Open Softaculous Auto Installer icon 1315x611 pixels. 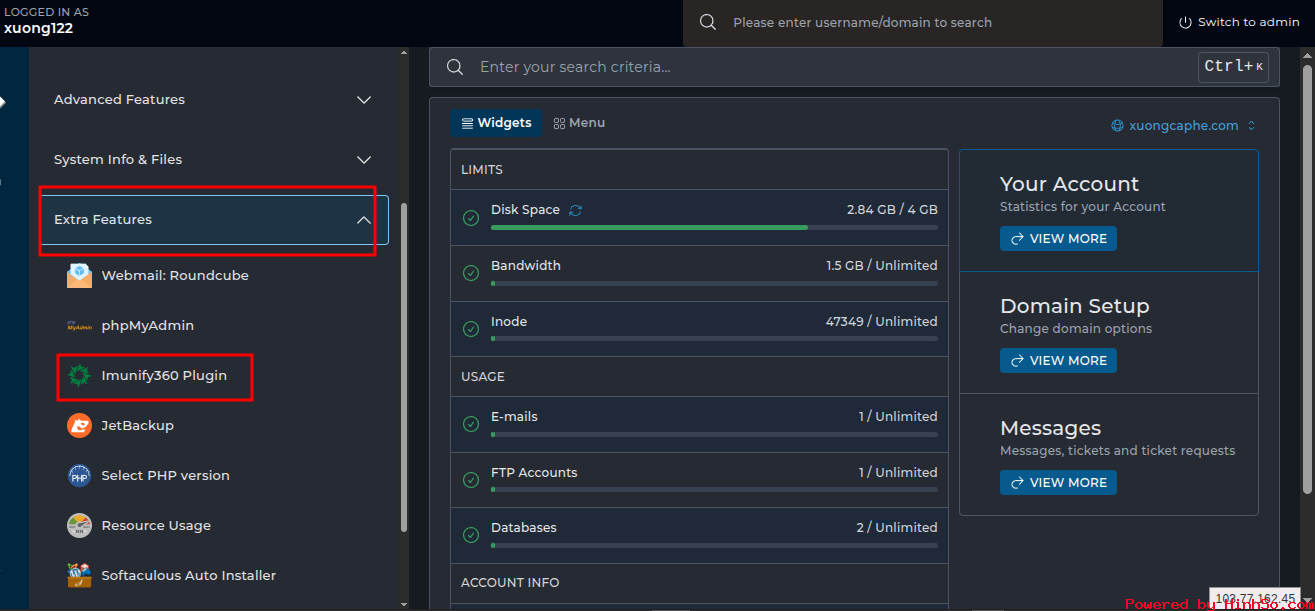[79, 576]
